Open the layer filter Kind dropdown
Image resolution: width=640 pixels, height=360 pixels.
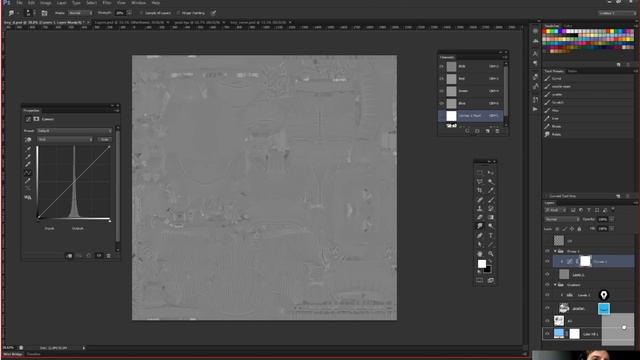pos(556,210)
